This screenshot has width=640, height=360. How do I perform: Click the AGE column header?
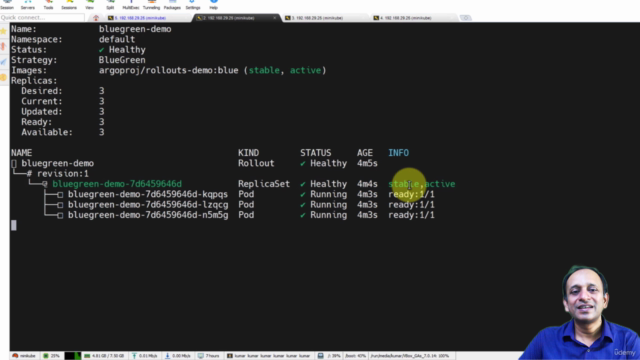pyautogui.click(x=365, y=153)
